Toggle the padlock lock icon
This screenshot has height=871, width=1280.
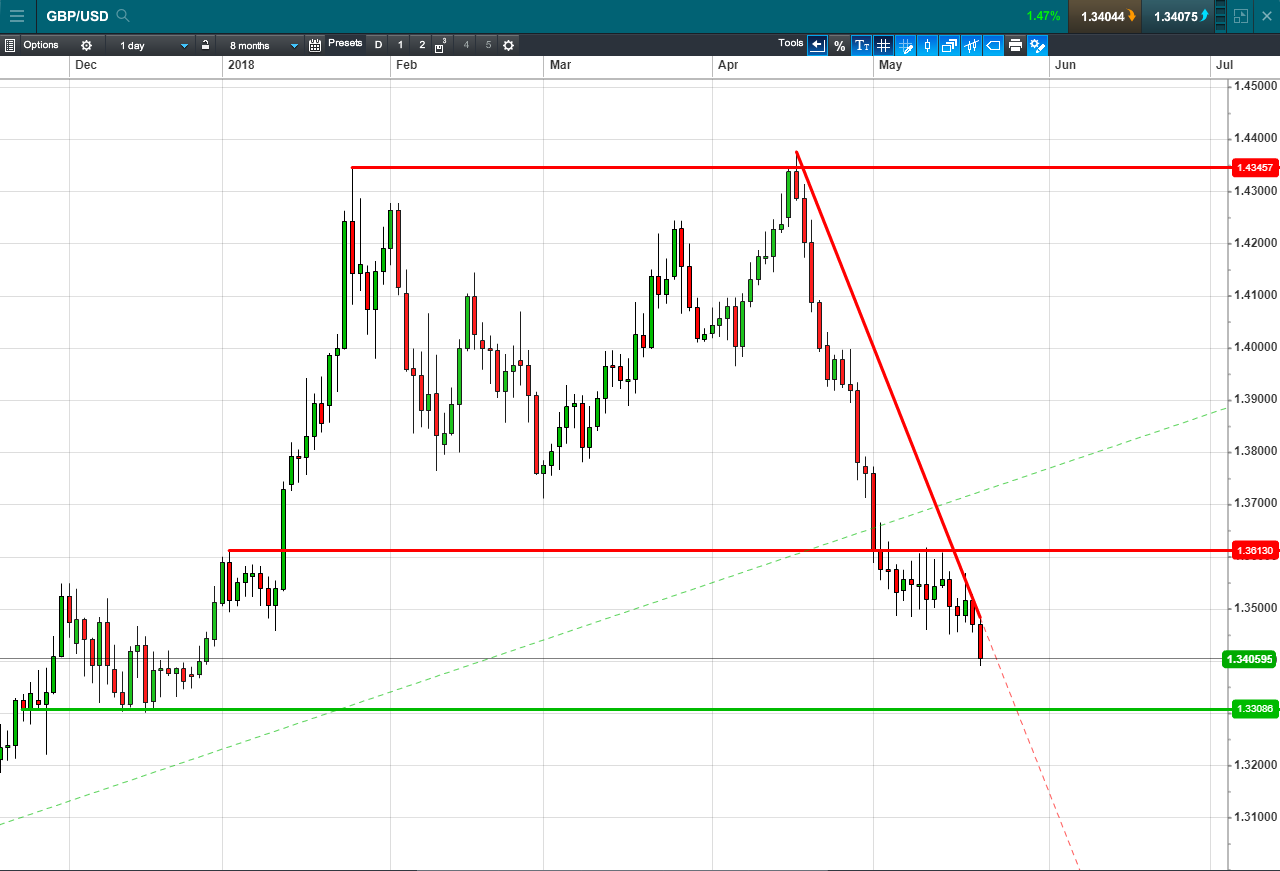(206, 45)
